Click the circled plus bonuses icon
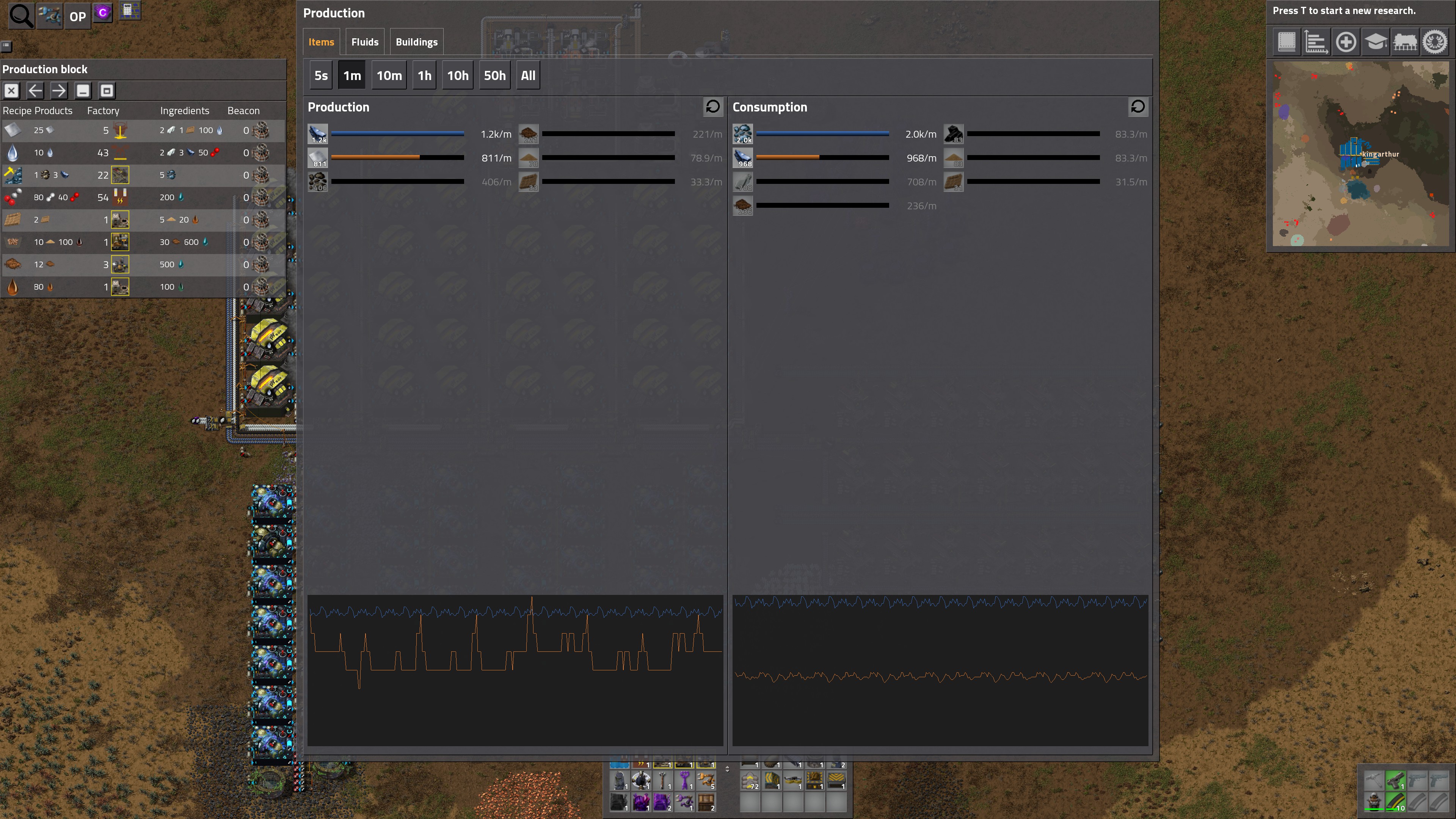This screenshot has width=1456, height=819. 1346,42
